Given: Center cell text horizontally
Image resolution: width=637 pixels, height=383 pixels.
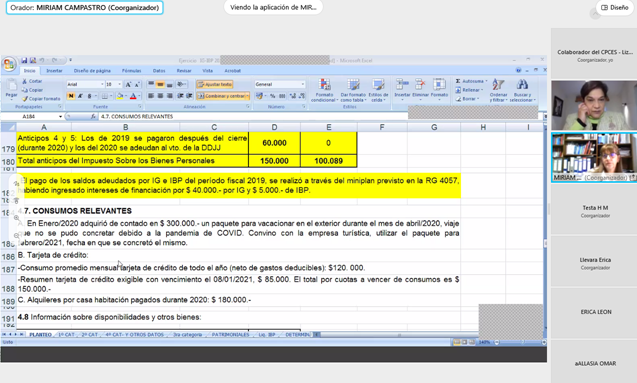Looking at the screenshot, I should click(160, 96).
